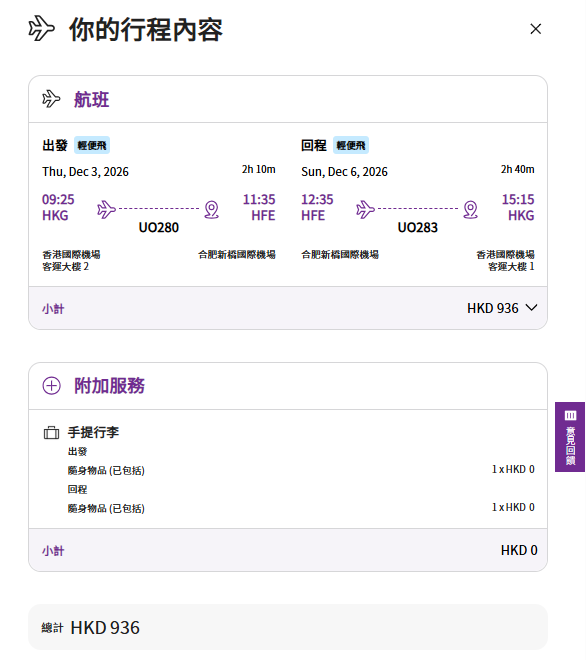Click the 2h 40m flight duration
Screen dimensions: 586x660
click(x=517, y=169)
